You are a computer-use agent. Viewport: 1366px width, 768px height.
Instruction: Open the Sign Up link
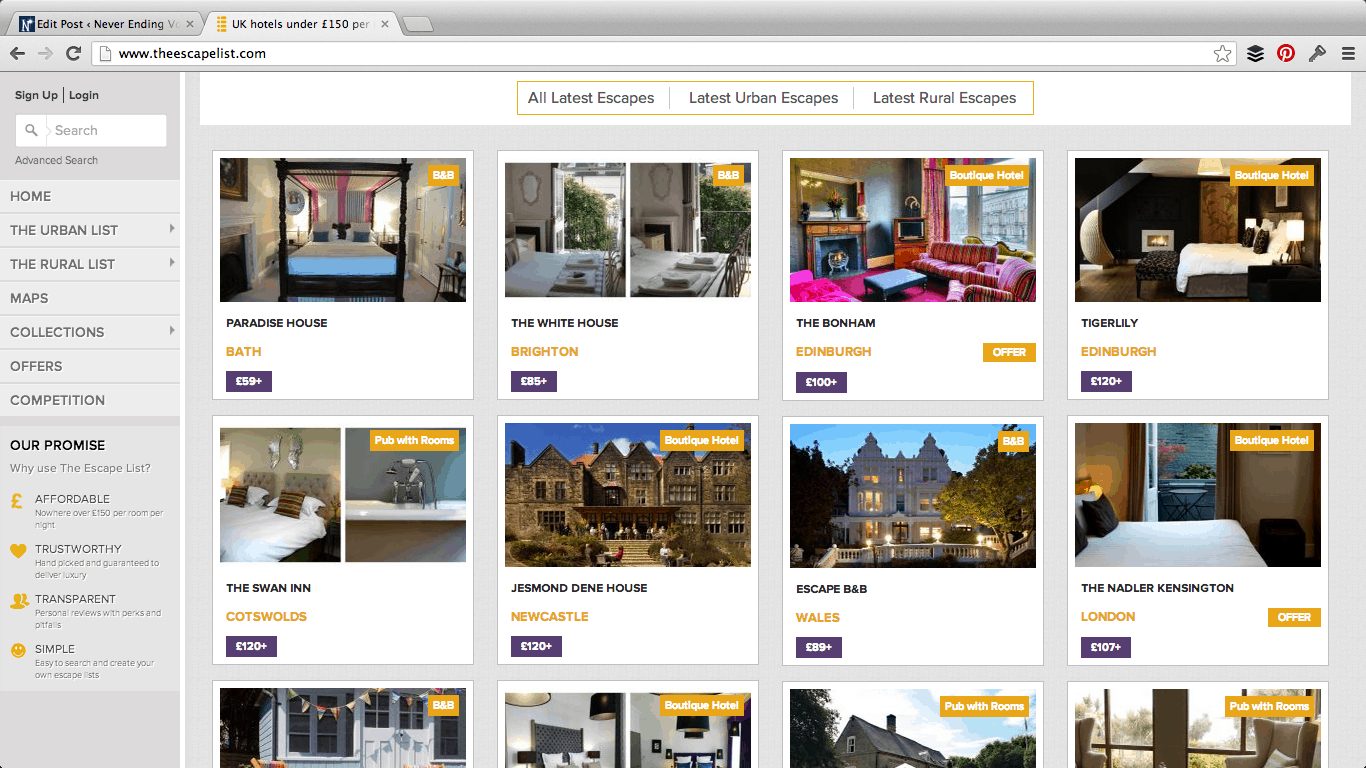[x=36, y=95]
